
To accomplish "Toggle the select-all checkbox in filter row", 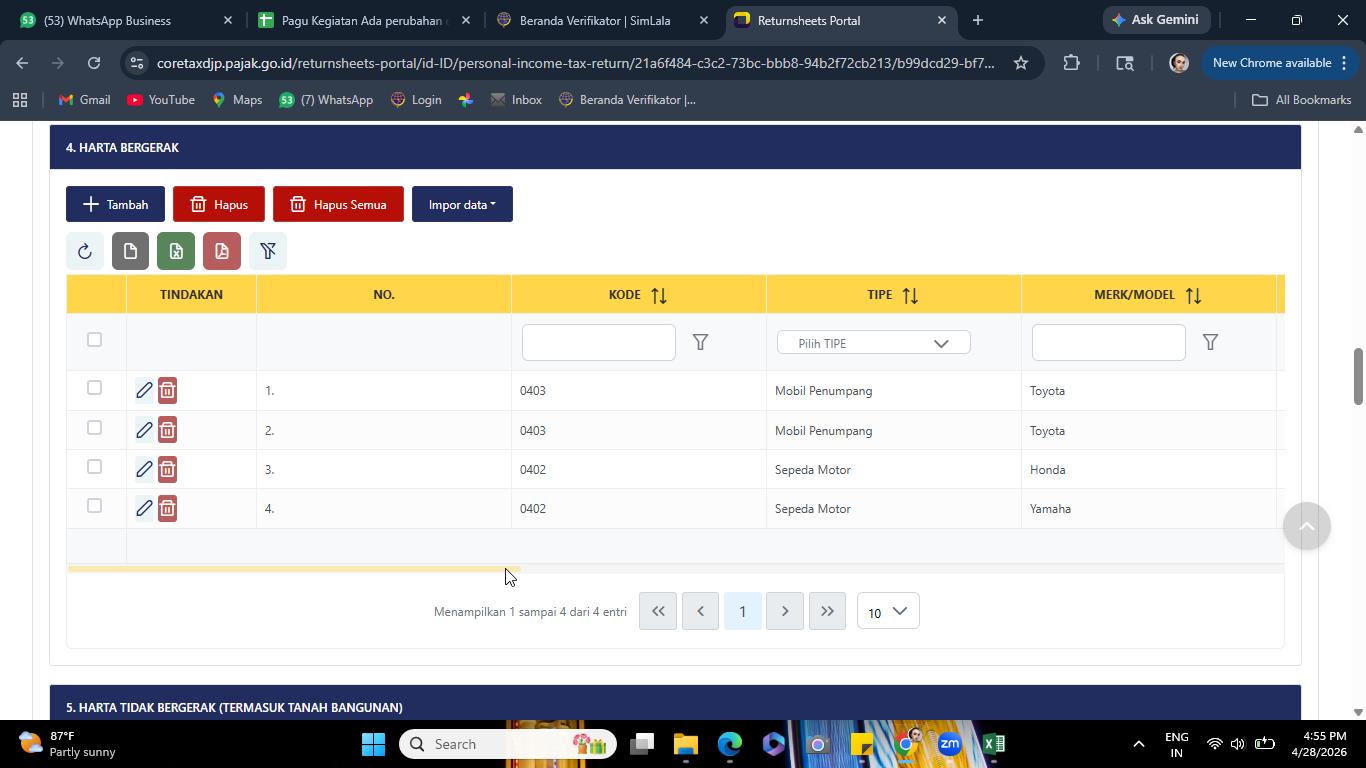I will point(94,339).
